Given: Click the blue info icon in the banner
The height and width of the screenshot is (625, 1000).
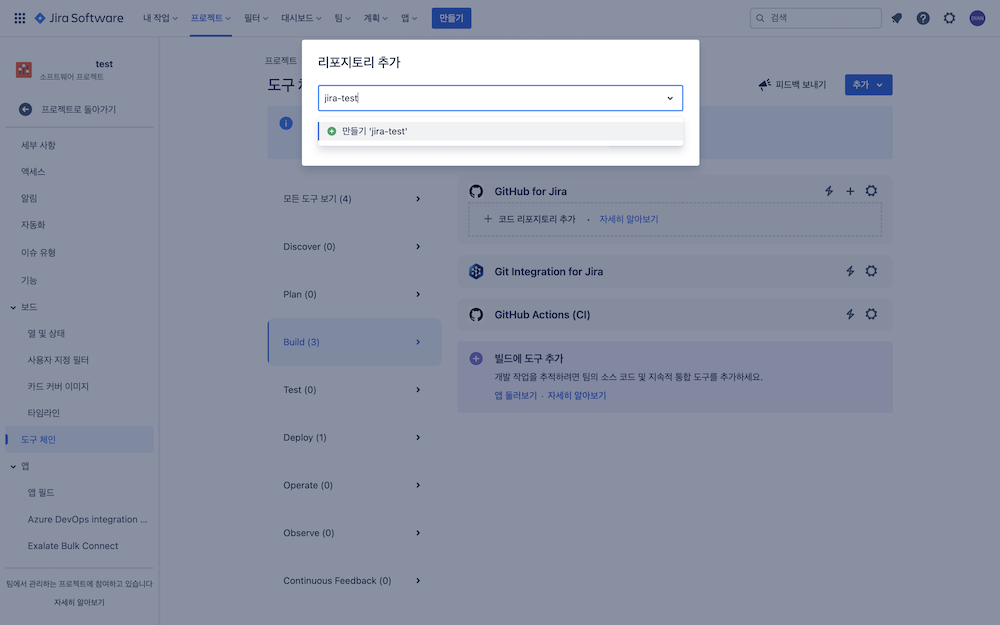Looking at the screenshot, I should pyautogui.click(x=286, y=124).
